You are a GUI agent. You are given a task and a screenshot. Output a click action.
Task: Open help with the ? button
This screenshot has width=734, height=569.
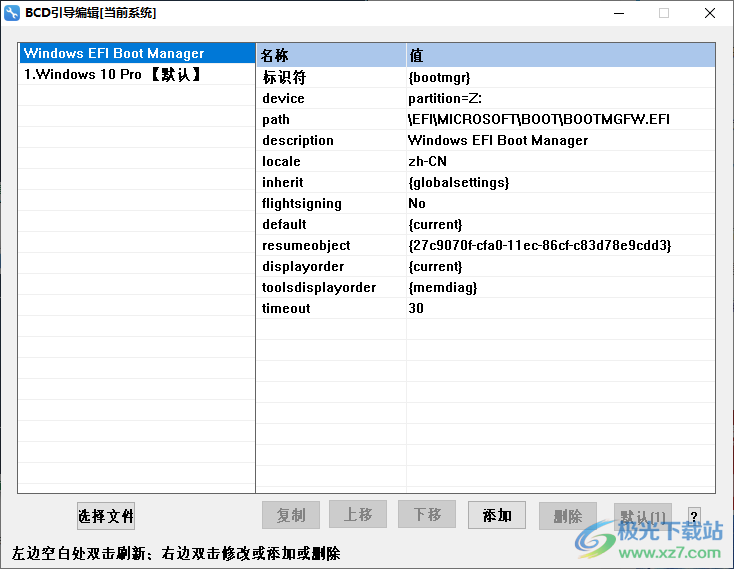(x=694, y=517)
